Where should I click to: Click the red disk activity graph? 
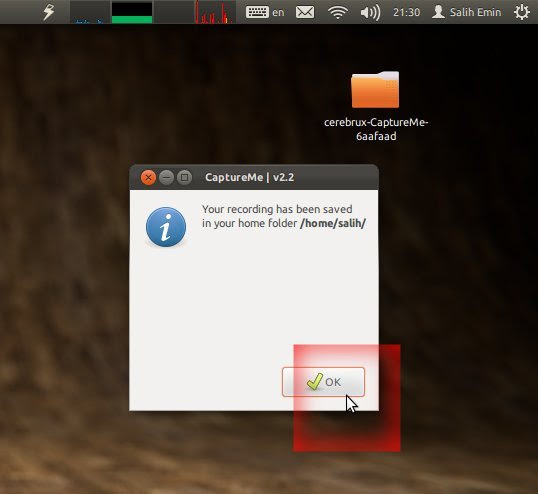215,12
